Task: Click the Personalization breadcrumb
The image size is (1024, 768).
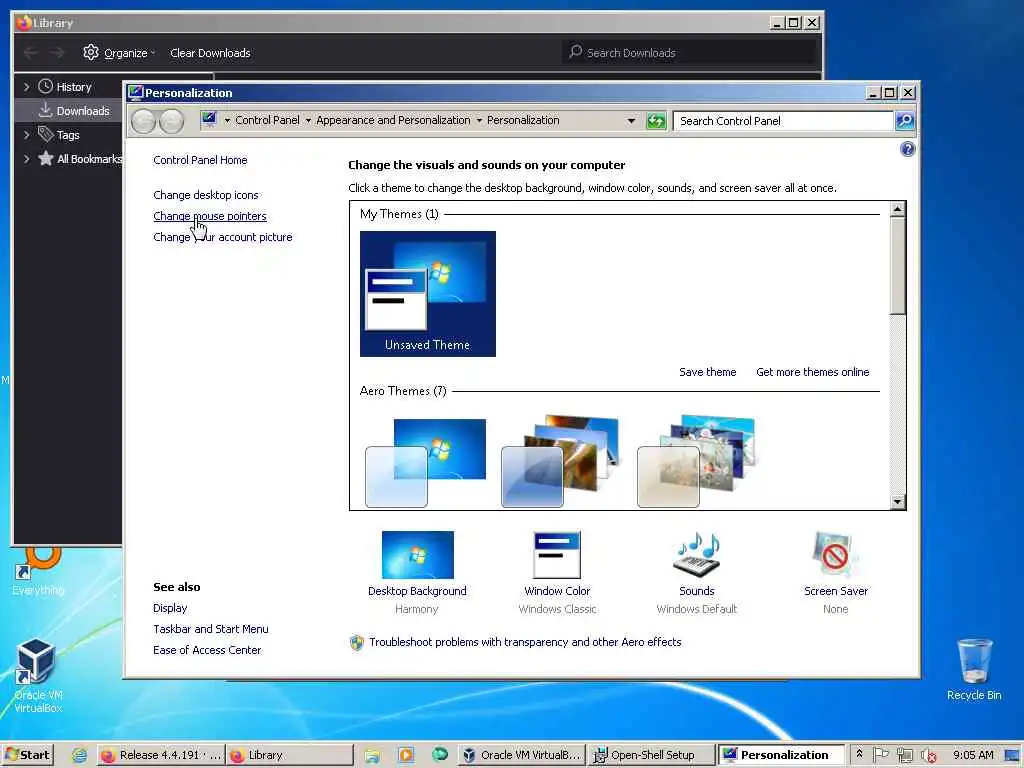Action: (523, 120)
